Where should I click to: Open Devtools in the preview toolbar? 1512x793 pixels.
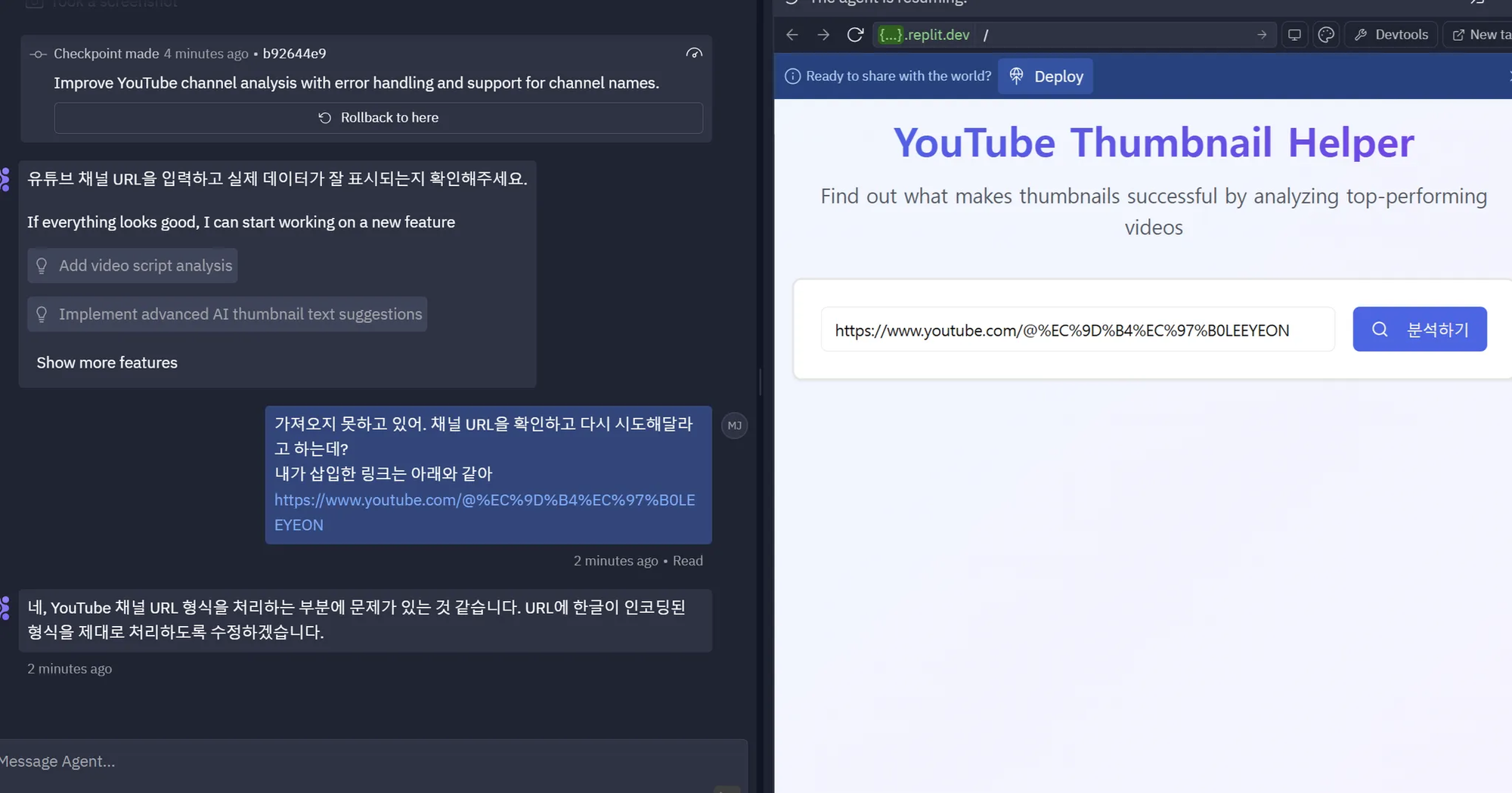(x=1391, y=35)
